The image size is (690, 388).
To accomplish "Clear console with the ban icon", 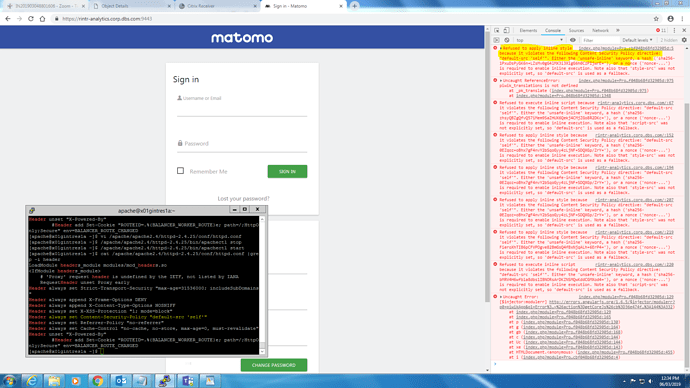I will coord(506,40).
